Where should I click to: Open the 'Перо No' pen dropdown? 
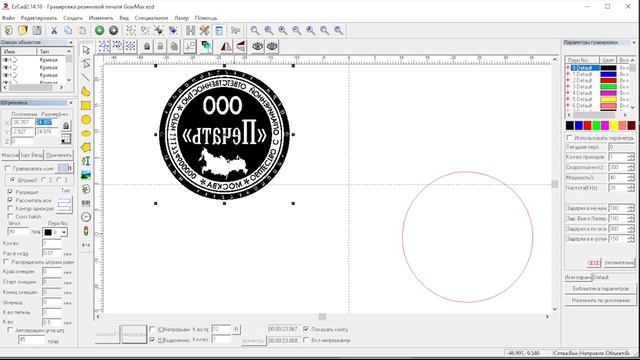click(x=64, y=232)
